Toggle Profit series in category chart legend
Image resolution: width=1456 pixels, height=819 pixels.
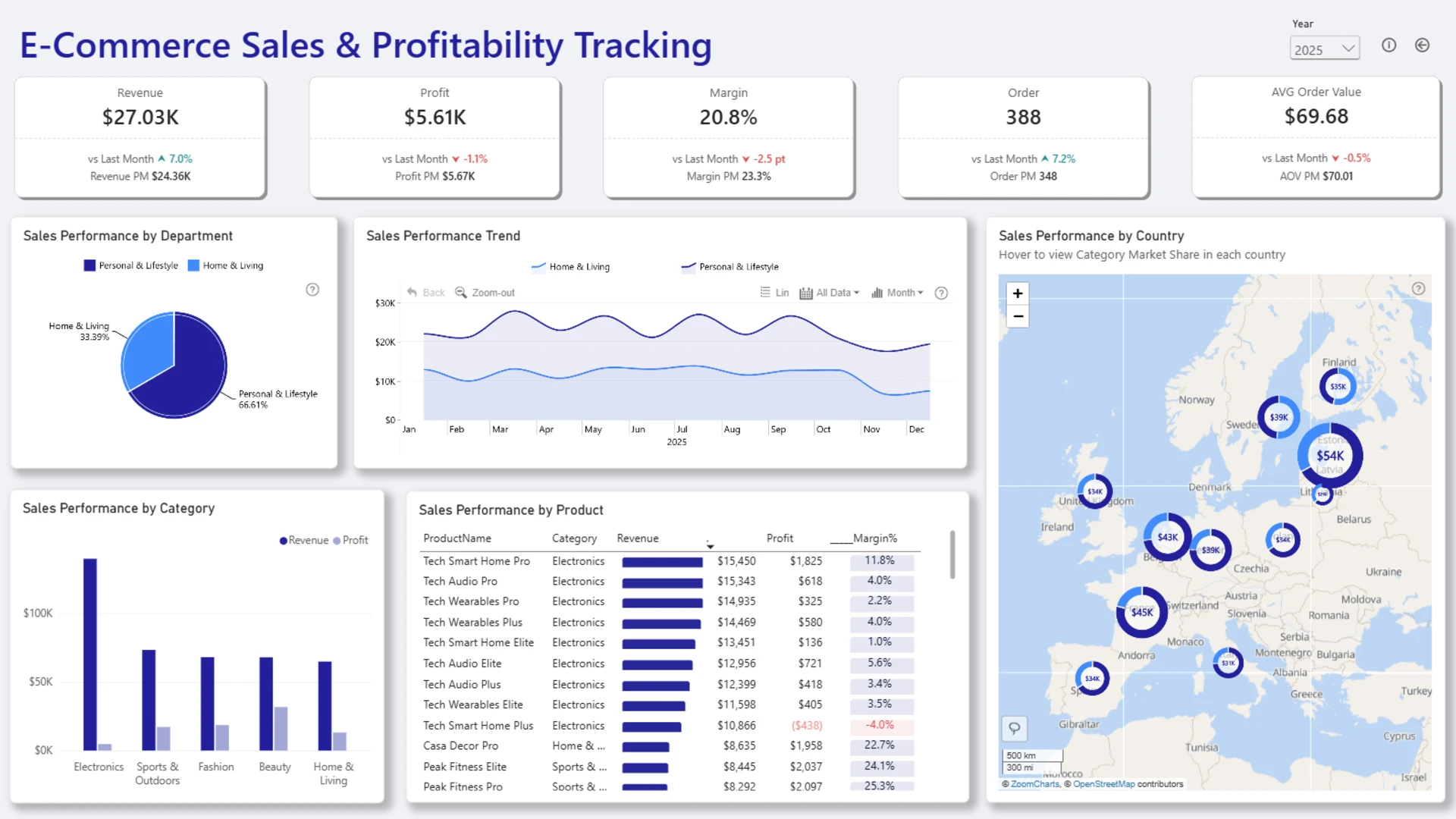(350, 541)
